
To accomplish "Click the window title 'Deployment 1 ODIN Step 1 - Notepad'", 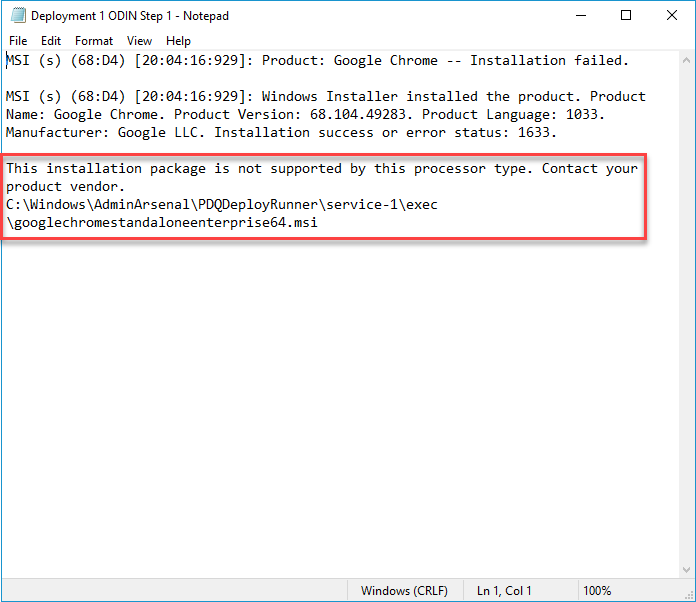I will point(130,16).
